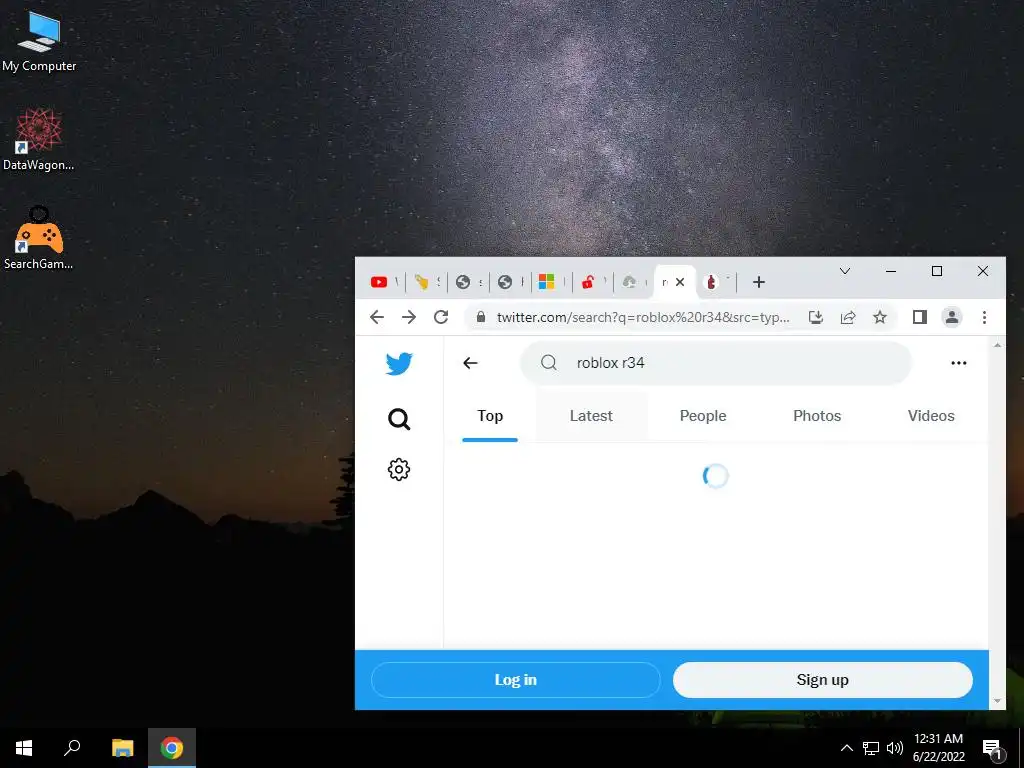The width and height of the screenshot is (1024, 768).
Task: Open the grey cloud icon tab
Action: tap(630, 282)
